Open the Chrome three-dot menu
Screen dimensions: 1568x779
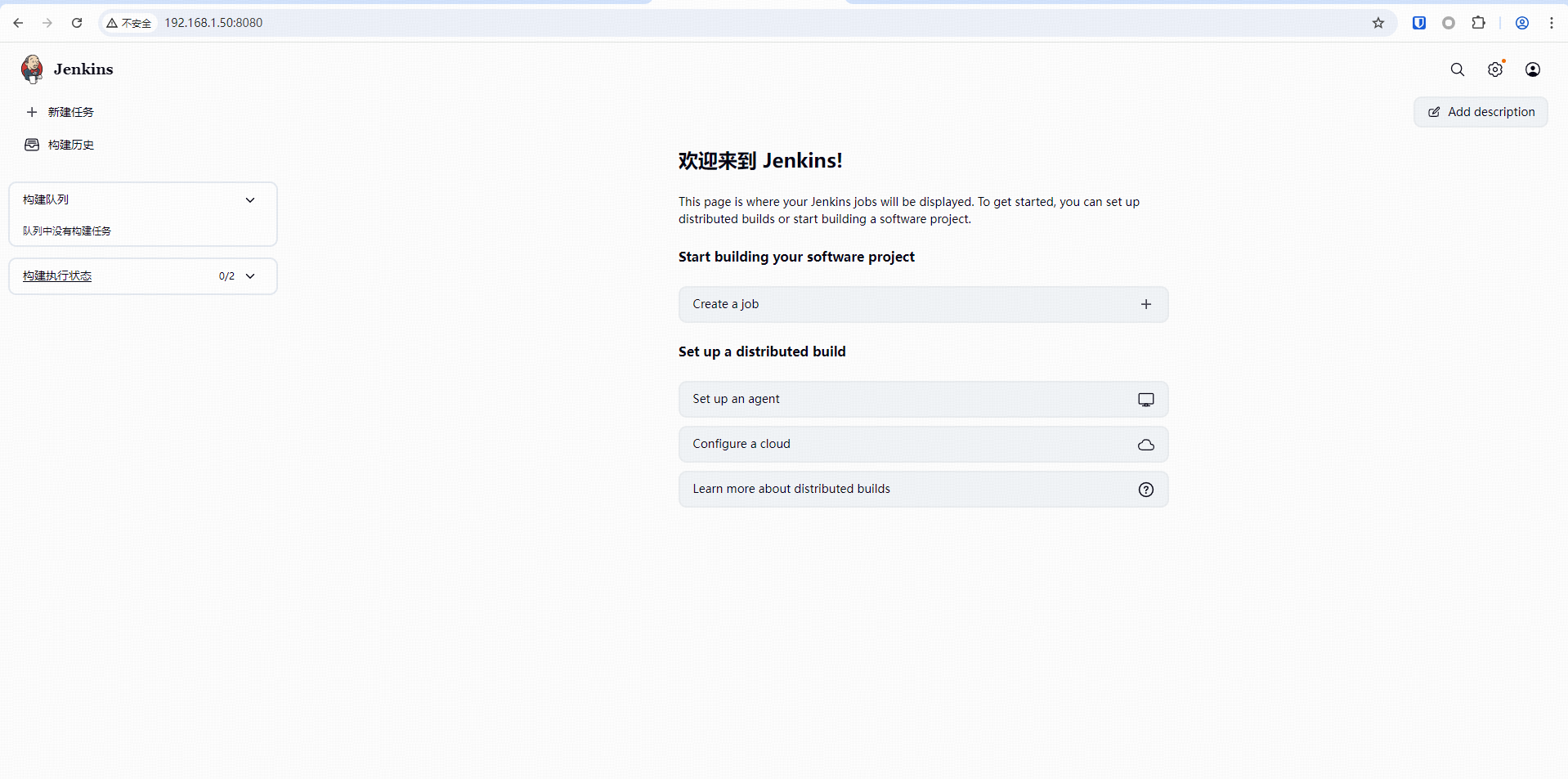(1552, 23)
